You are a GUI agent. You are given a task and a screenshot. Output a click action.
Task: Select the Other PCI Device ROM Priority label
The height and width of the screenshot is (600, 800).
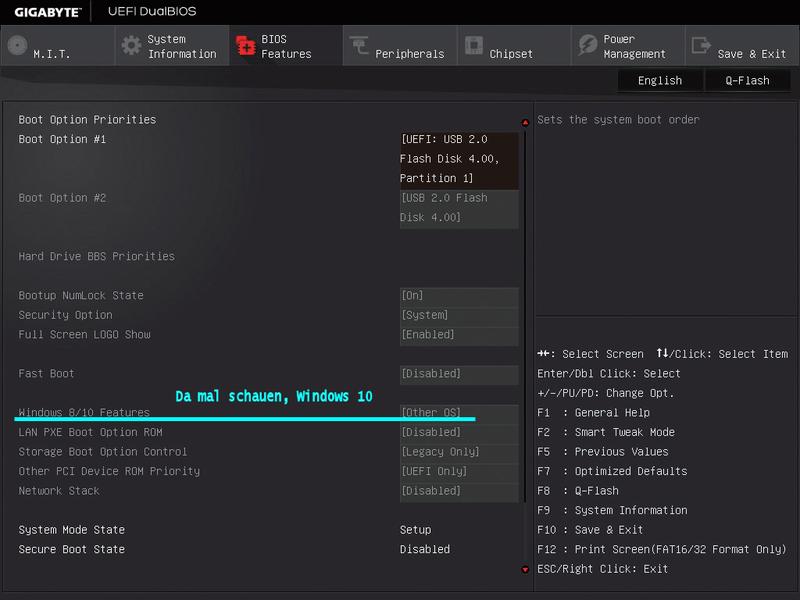(109, 471)
